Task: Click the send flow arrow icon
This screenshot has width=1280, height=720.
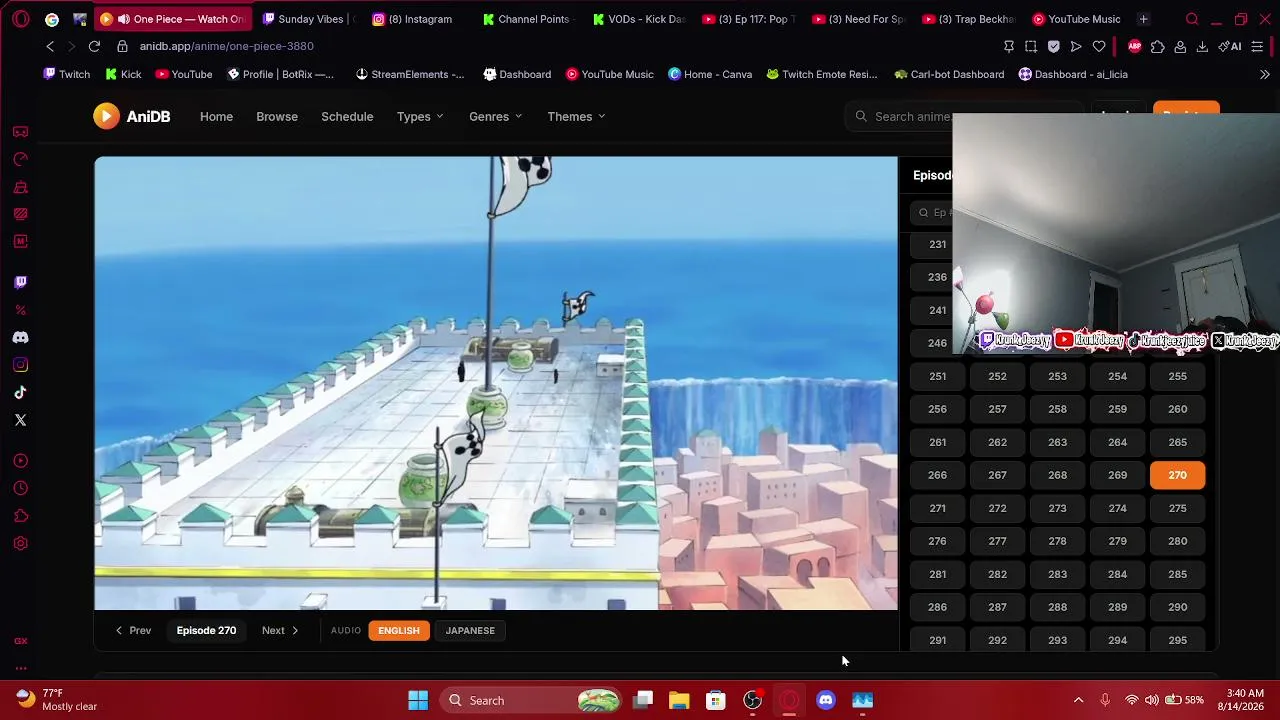Action: 1076,46
